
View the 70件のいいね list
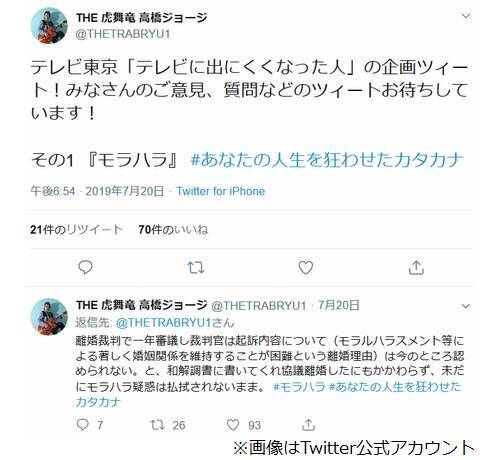pos(173,230)
